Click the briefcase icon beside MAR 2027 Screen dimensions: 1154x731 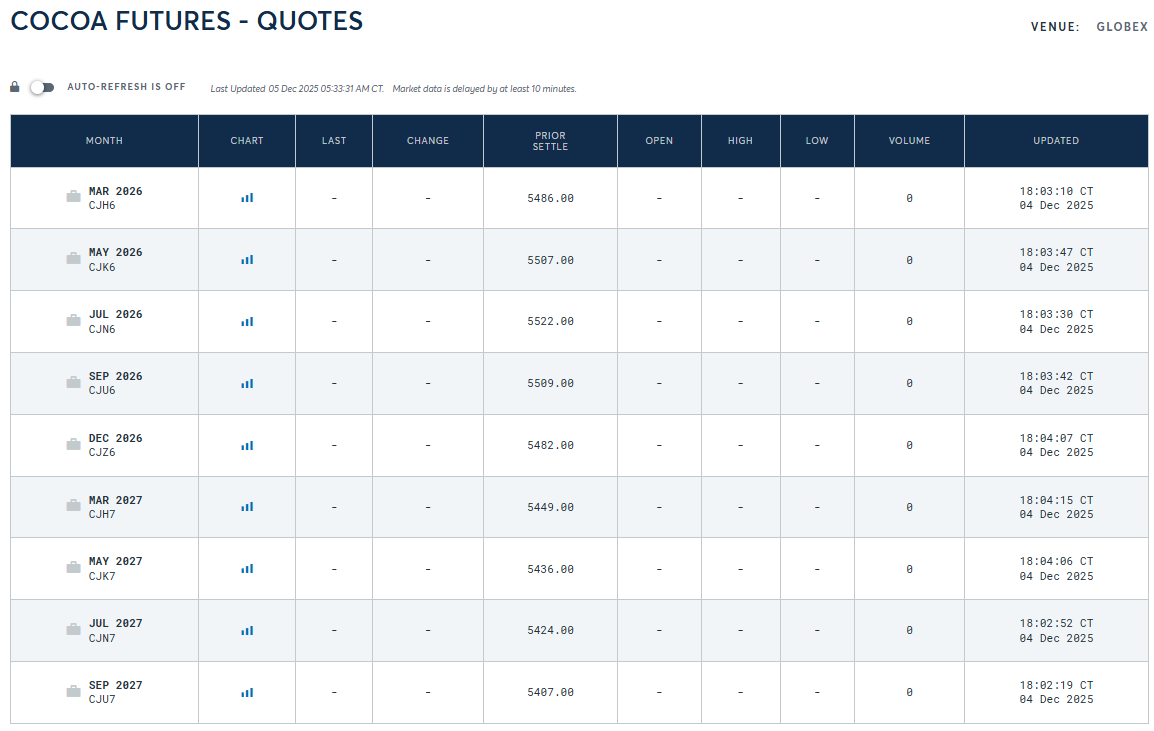click(74, 505)
